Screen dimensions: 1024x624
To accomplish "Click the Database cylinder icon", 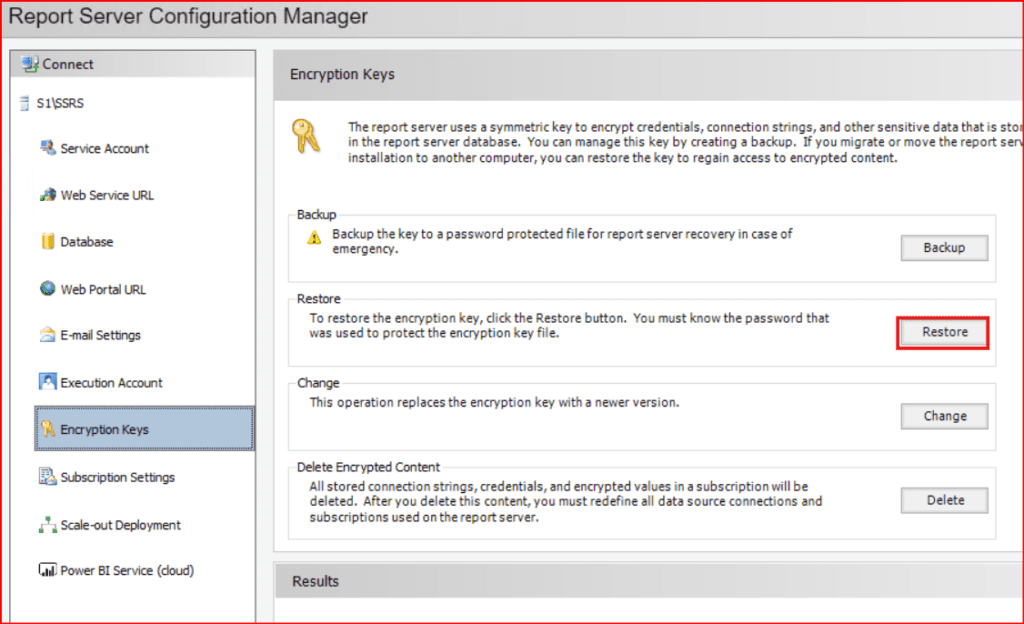I will pyautogui.click(x=47, y=242).
